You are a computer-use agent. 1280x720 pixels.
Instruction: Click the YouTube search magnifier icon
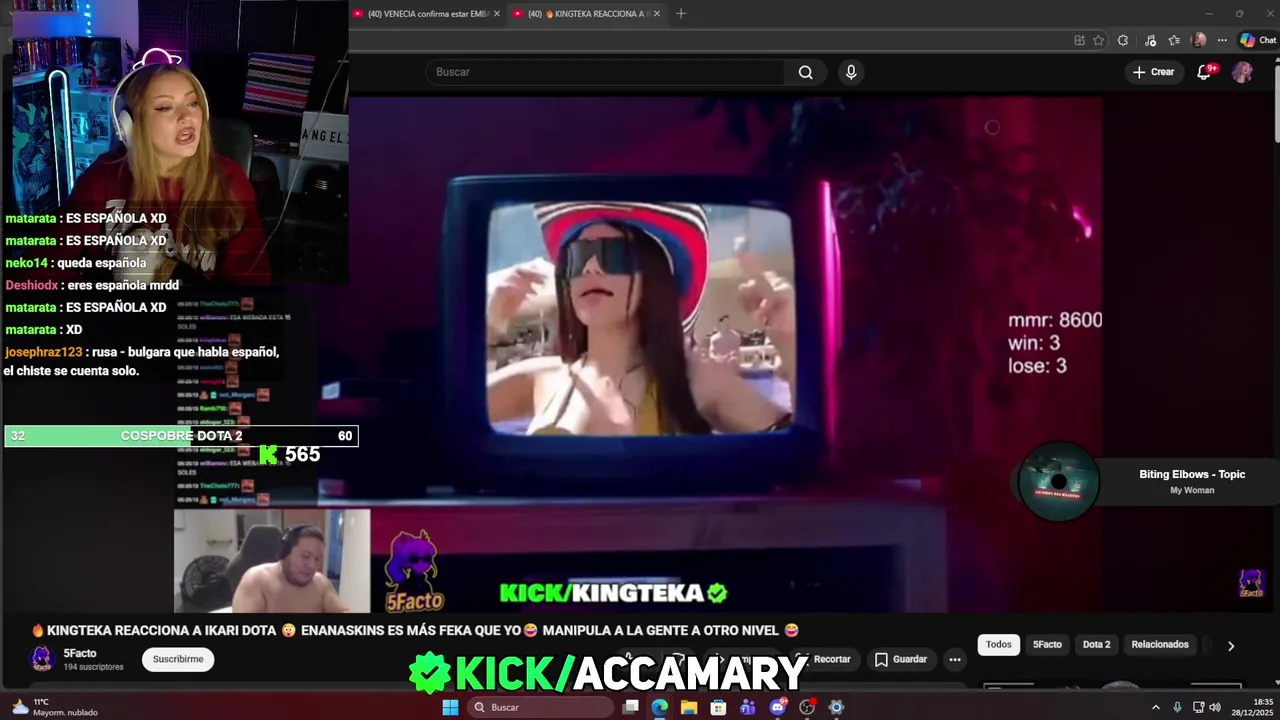[x=805, y=72]
